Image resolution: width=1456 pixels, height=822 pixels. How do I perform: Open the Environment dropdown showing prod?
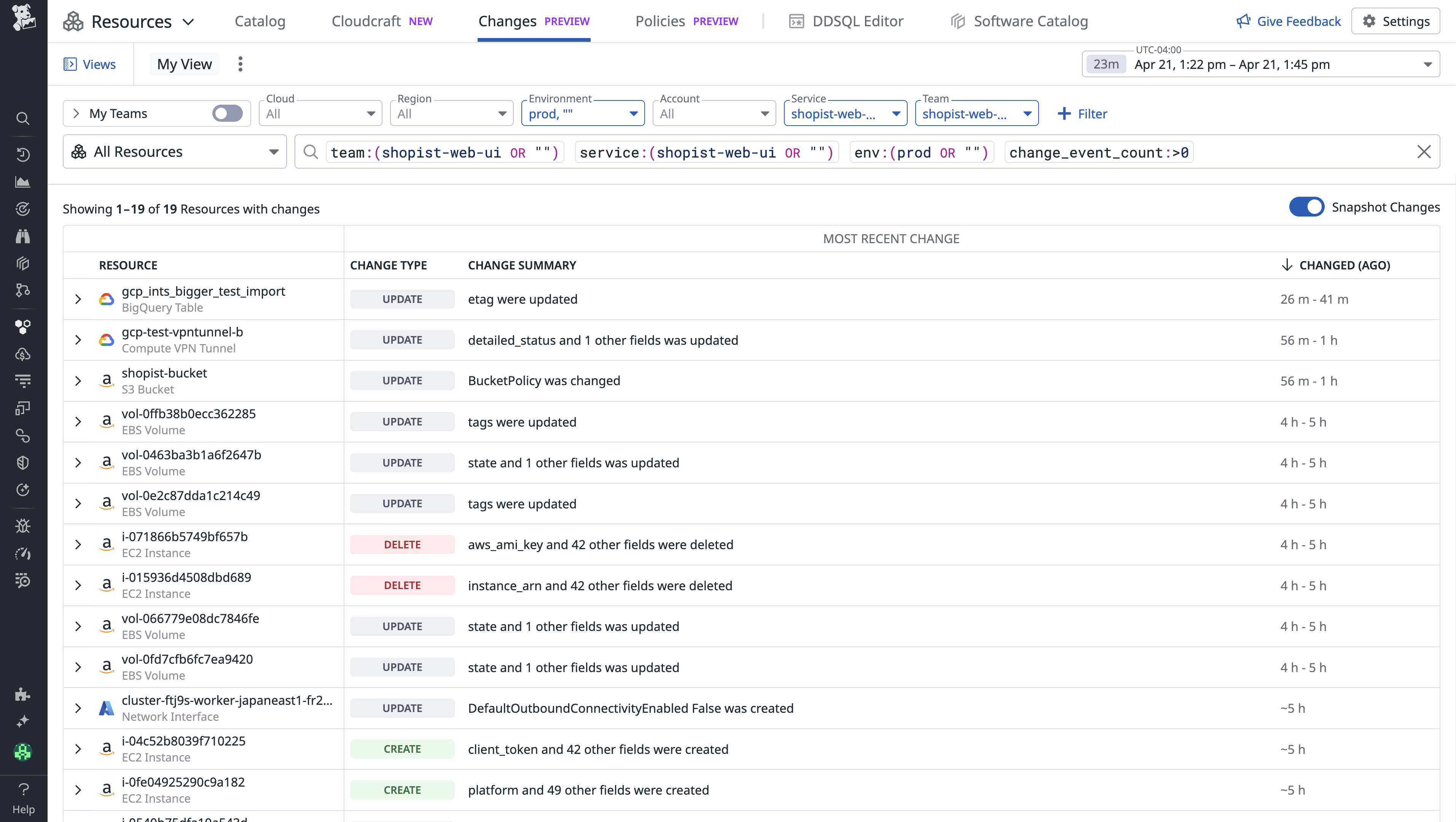[x=582, y=113]
